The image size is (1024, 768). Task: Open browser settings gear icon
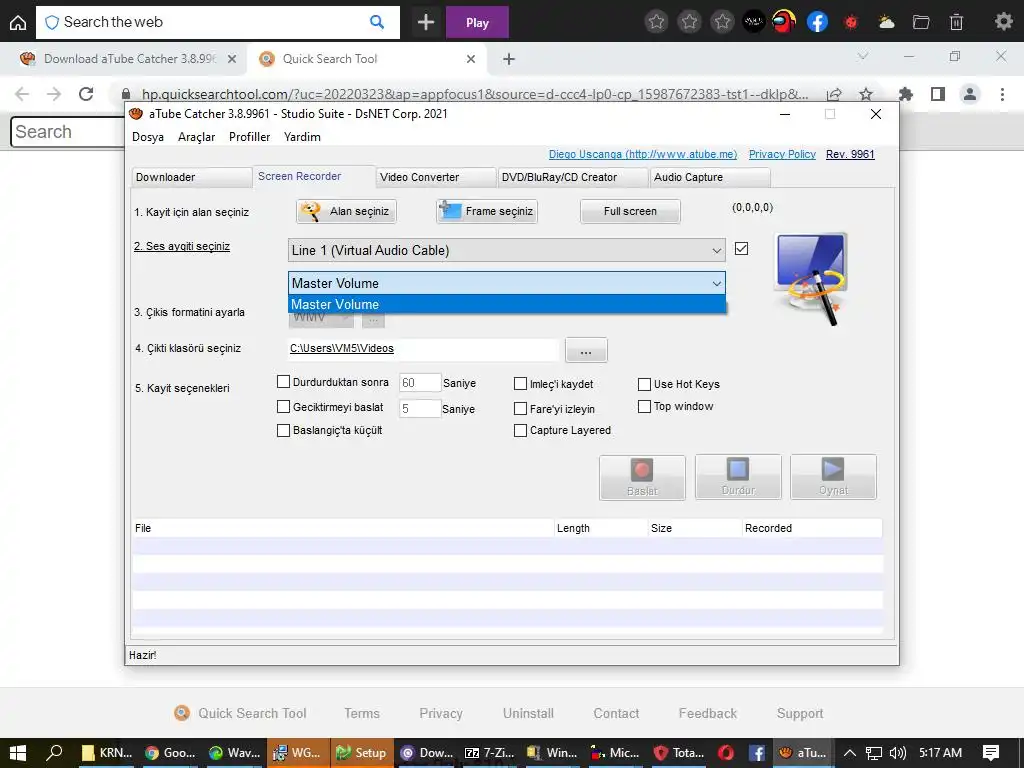(x=1003, y=22)
